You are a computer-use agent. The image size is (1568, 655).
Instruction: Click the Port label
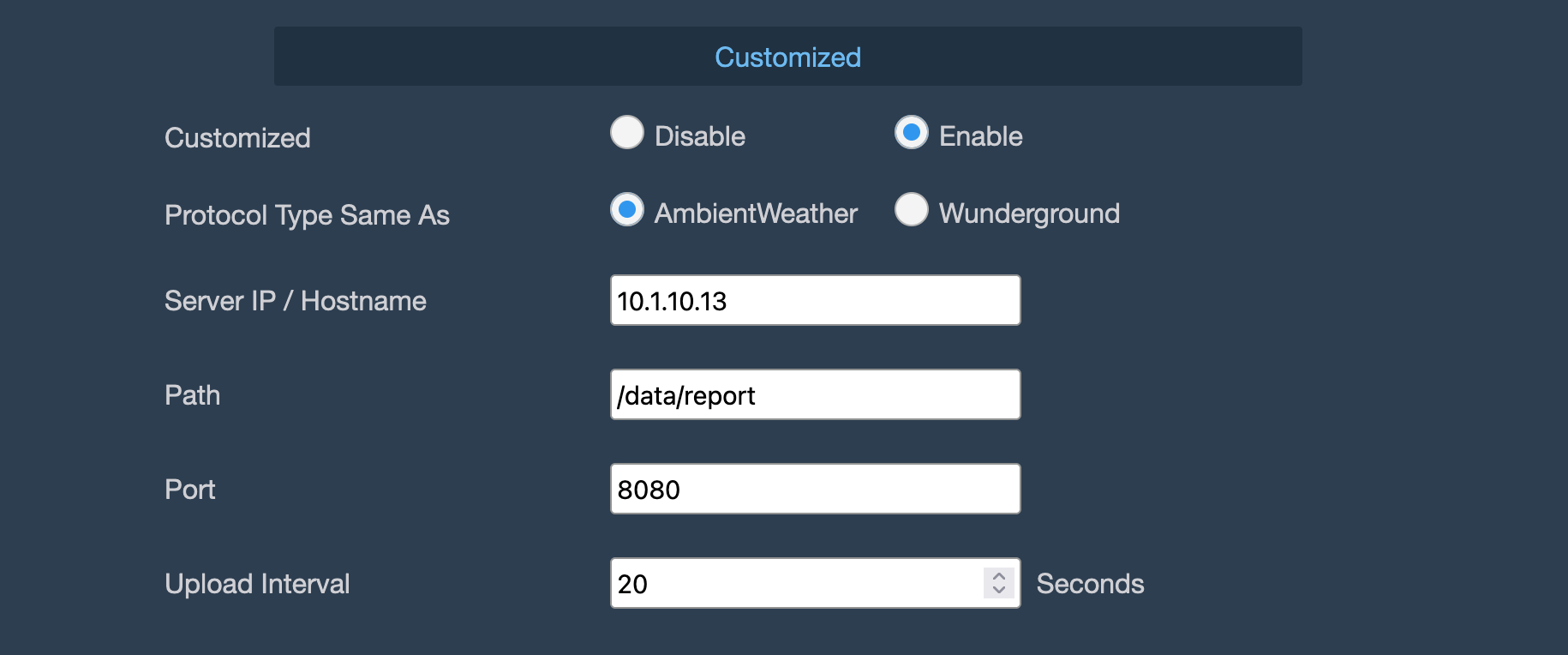pyautogui.click(x=189, y=490)
